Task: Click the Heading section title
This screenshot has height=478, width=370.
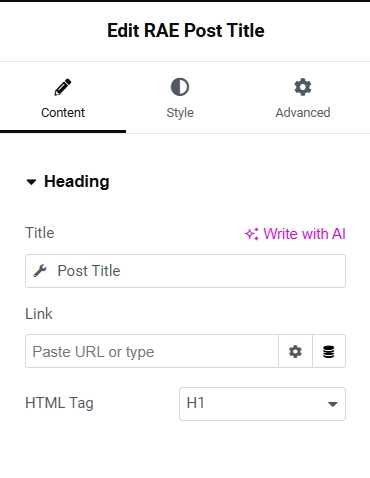Action: pos(77,182)
